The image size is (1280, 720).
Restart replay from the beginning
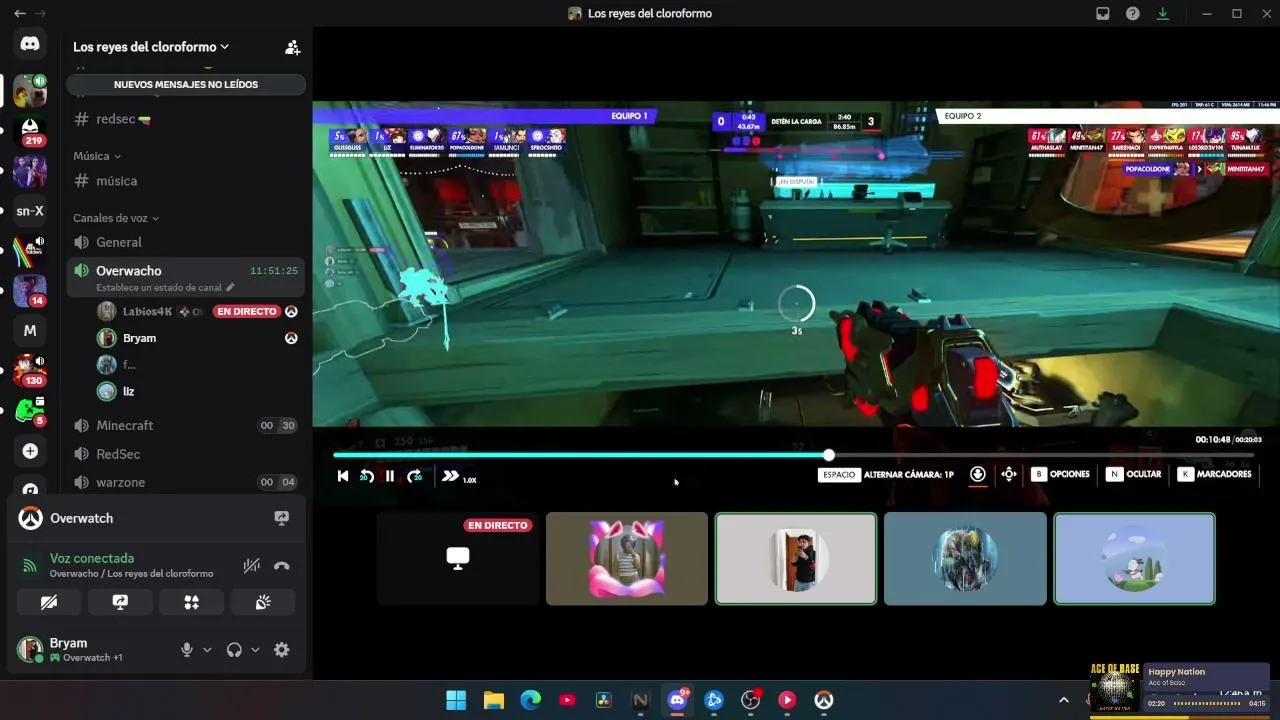[x=343, y=476]
